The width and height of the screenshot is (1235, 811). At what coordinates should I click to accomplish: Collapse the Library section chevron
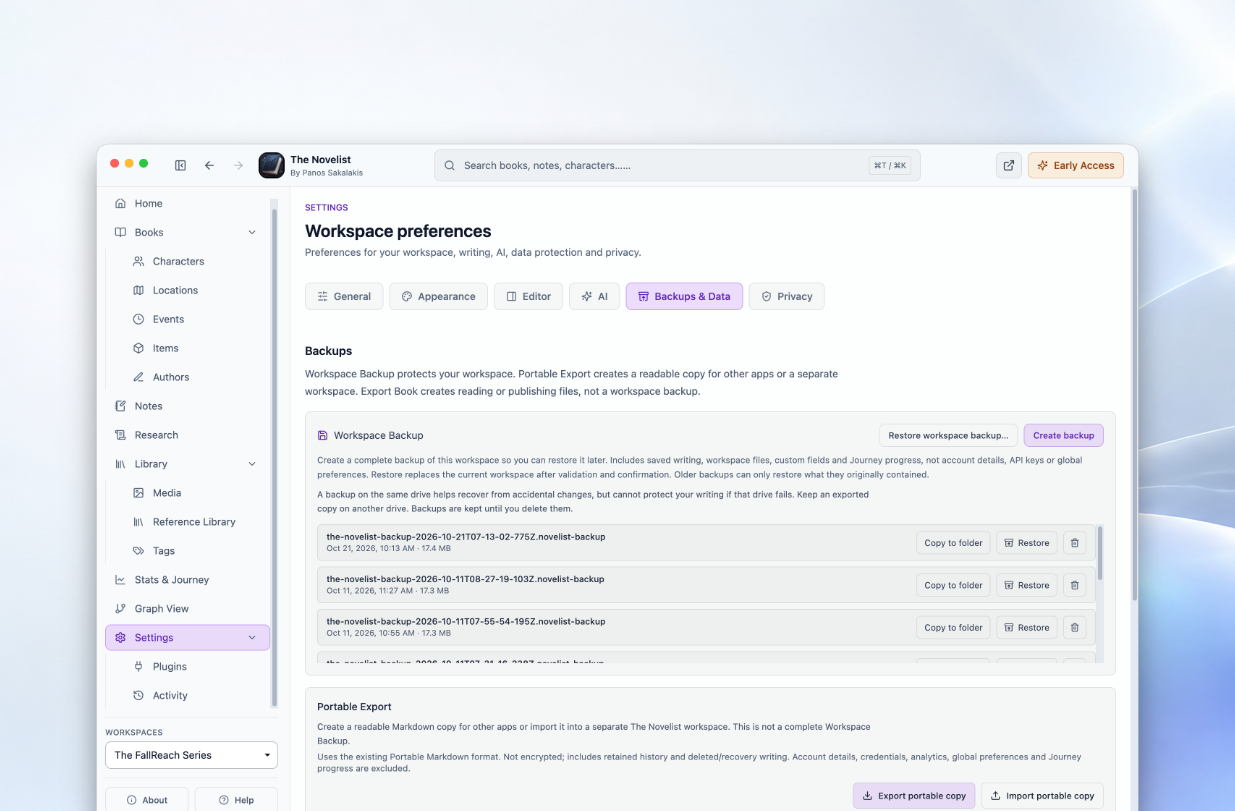point(252,464)
